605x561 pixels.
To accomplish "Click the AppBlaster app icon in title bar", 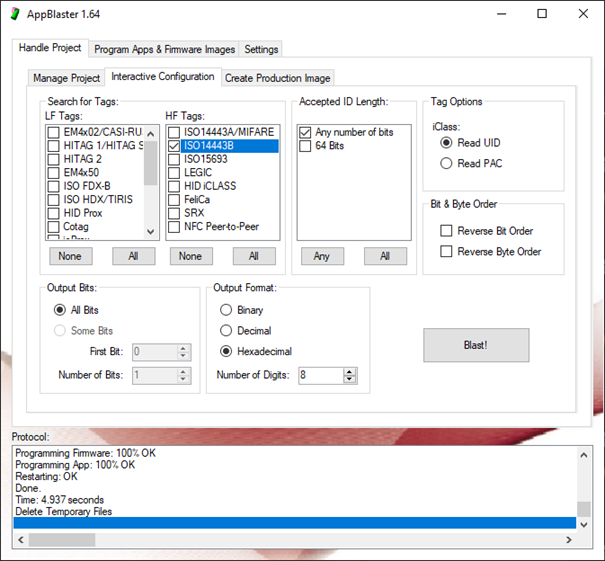I will click(x=15, y=14).
